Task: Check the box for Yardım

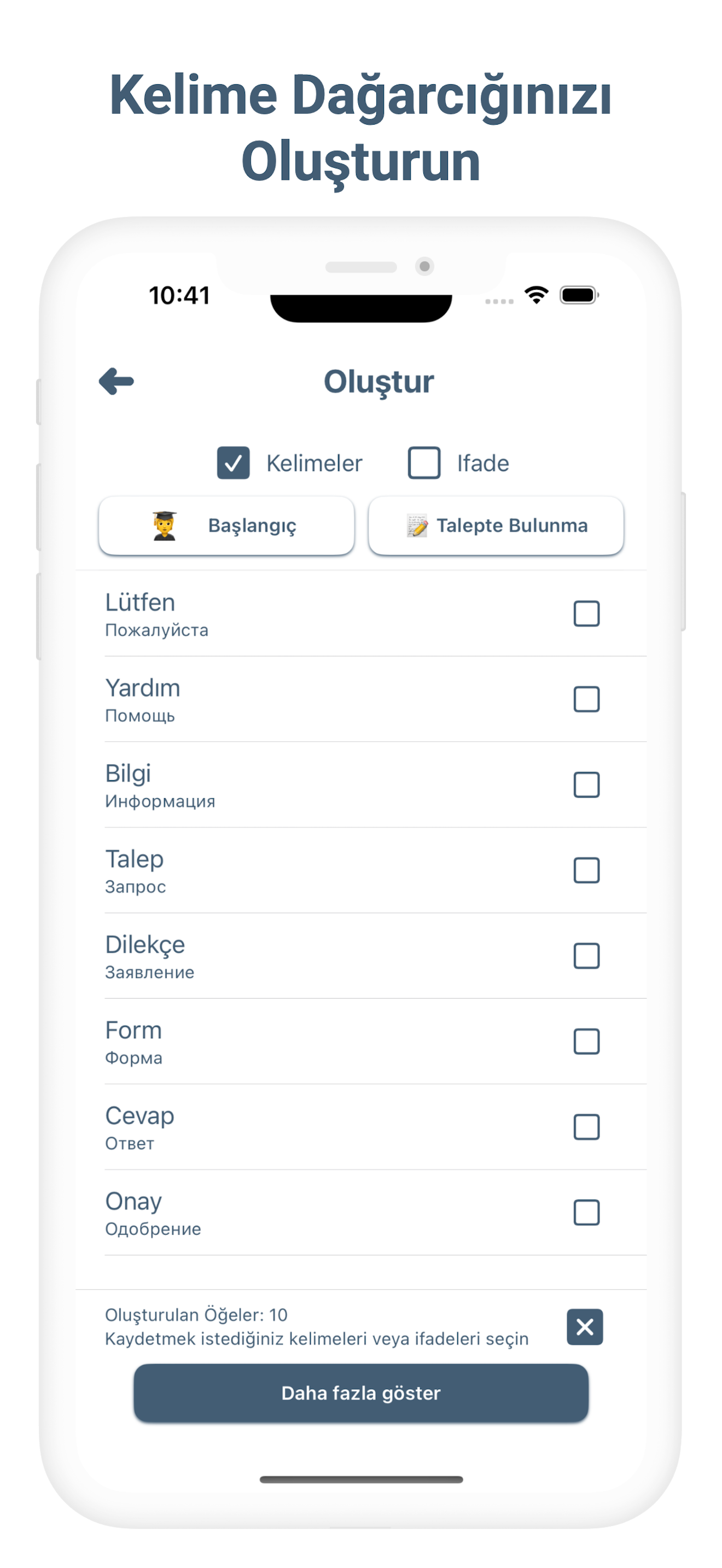Action: point(586,699)
